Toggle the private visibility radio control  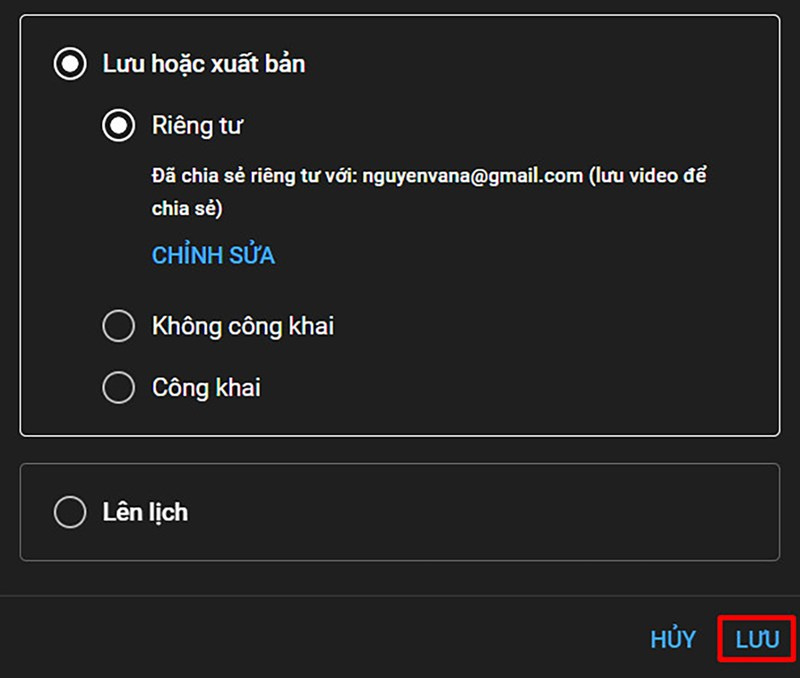pos(119,125)
